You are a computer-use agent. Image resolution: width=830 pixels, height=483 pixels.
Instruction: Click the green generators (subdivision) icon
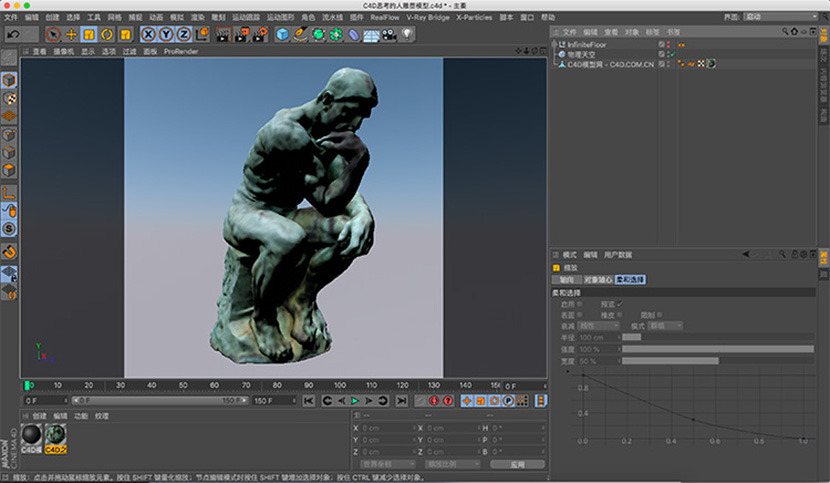pos(318,35)
